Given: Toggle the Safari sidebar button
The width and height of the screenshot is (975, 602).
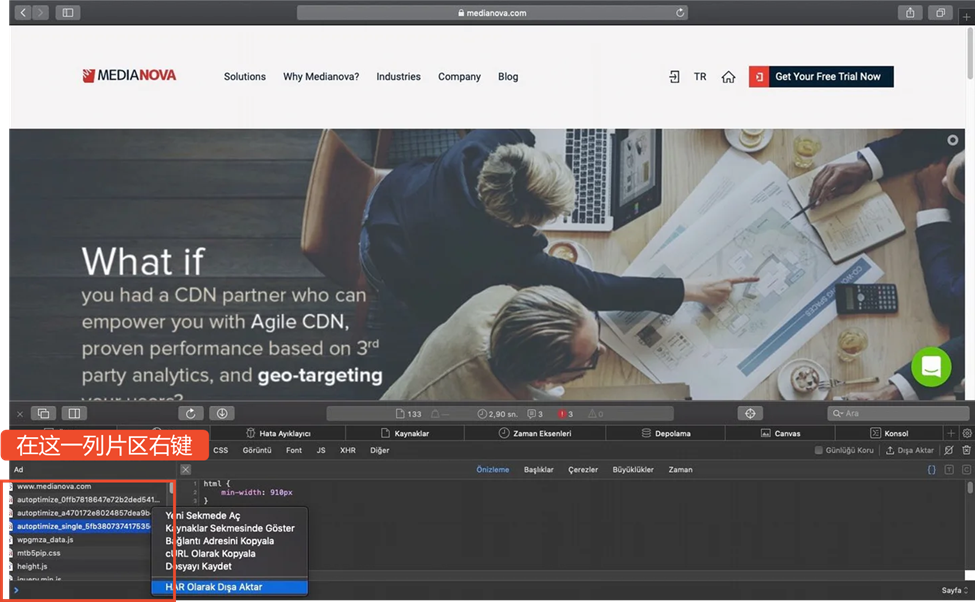Looking at the screenshot, I should coord(68,12).
